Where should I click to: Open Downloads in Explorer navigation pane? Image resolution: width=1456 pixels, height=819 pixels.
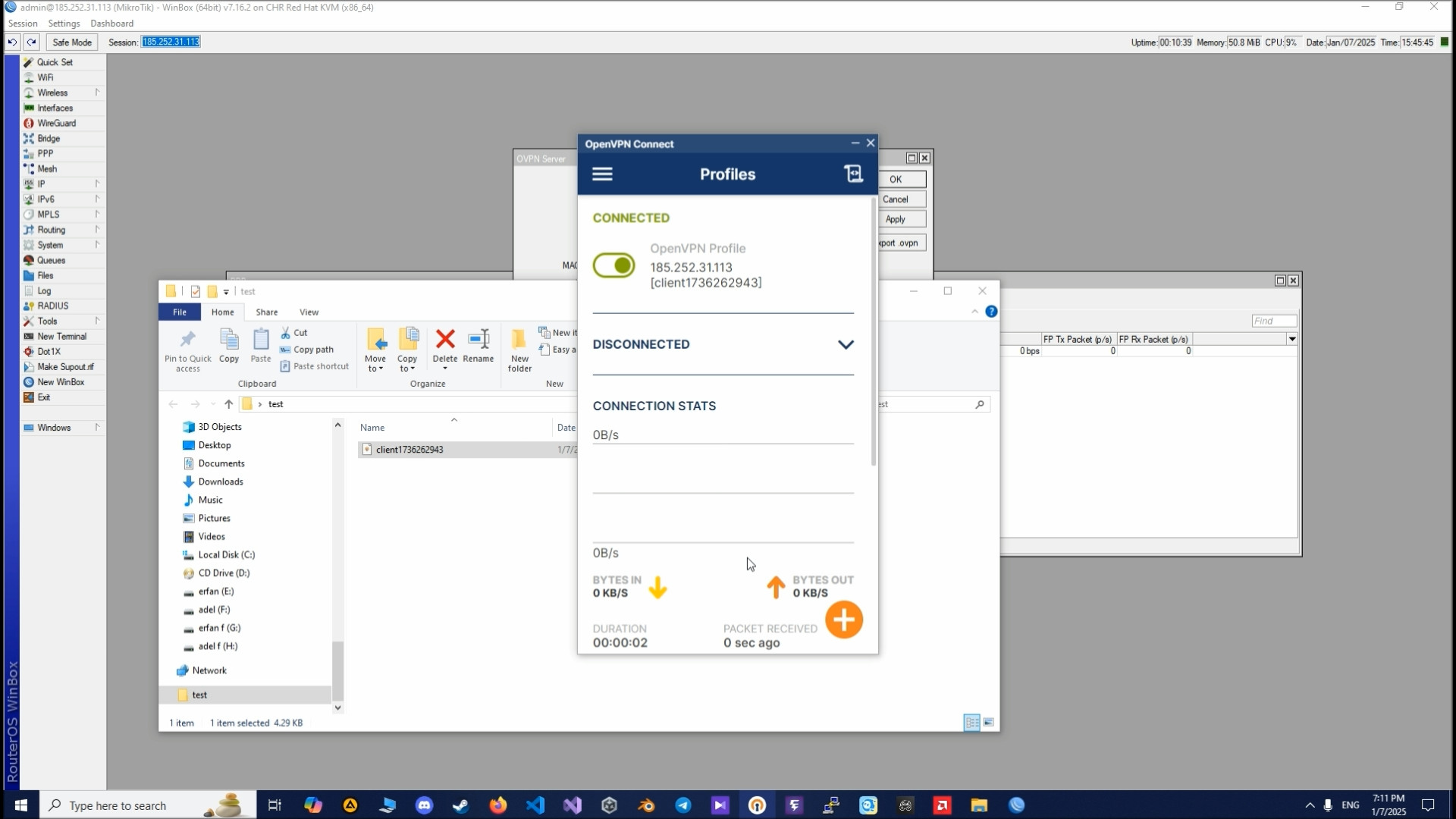point(220,482)
